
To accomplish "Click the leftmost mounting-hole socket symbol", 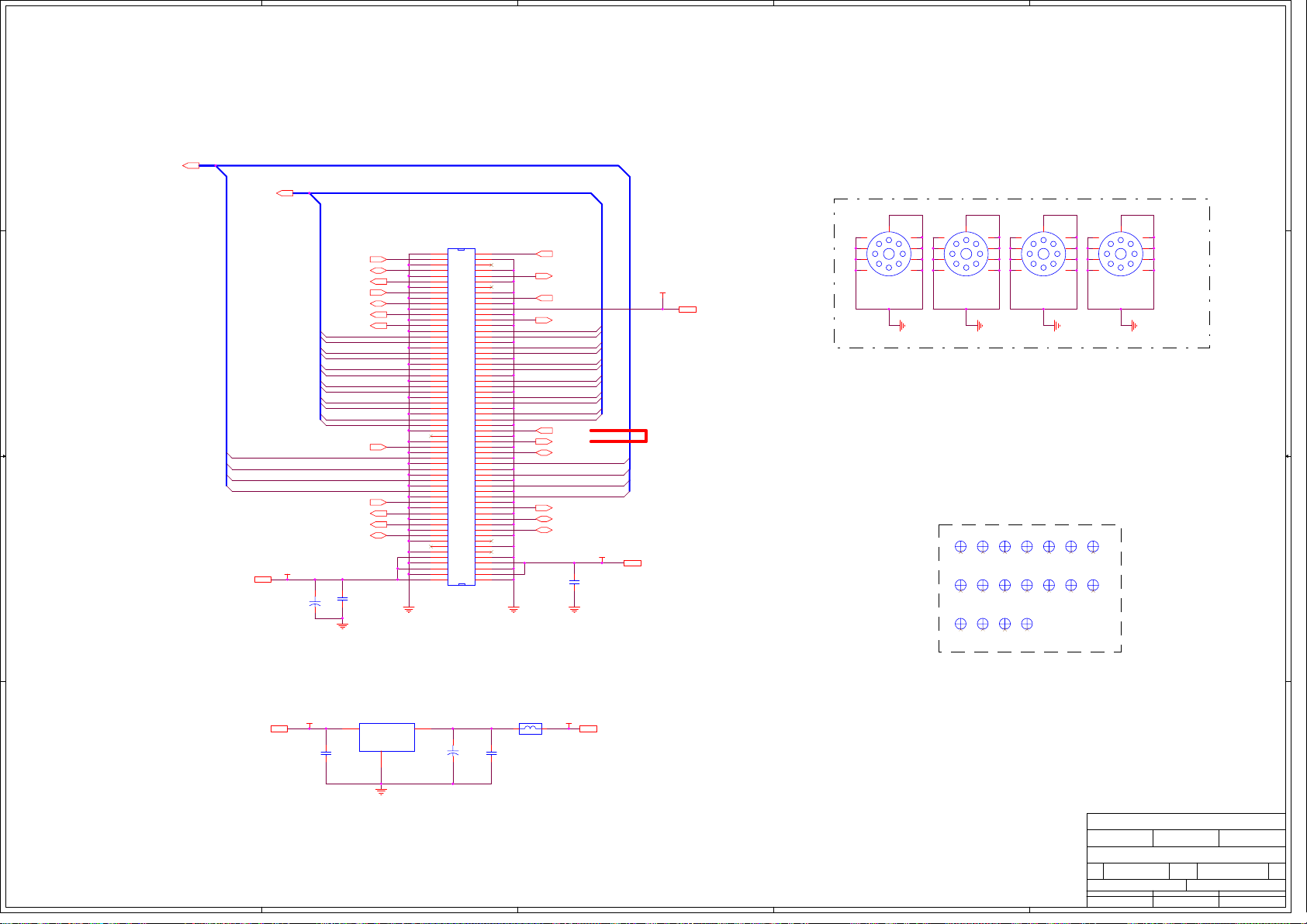I will pos(888,254).
